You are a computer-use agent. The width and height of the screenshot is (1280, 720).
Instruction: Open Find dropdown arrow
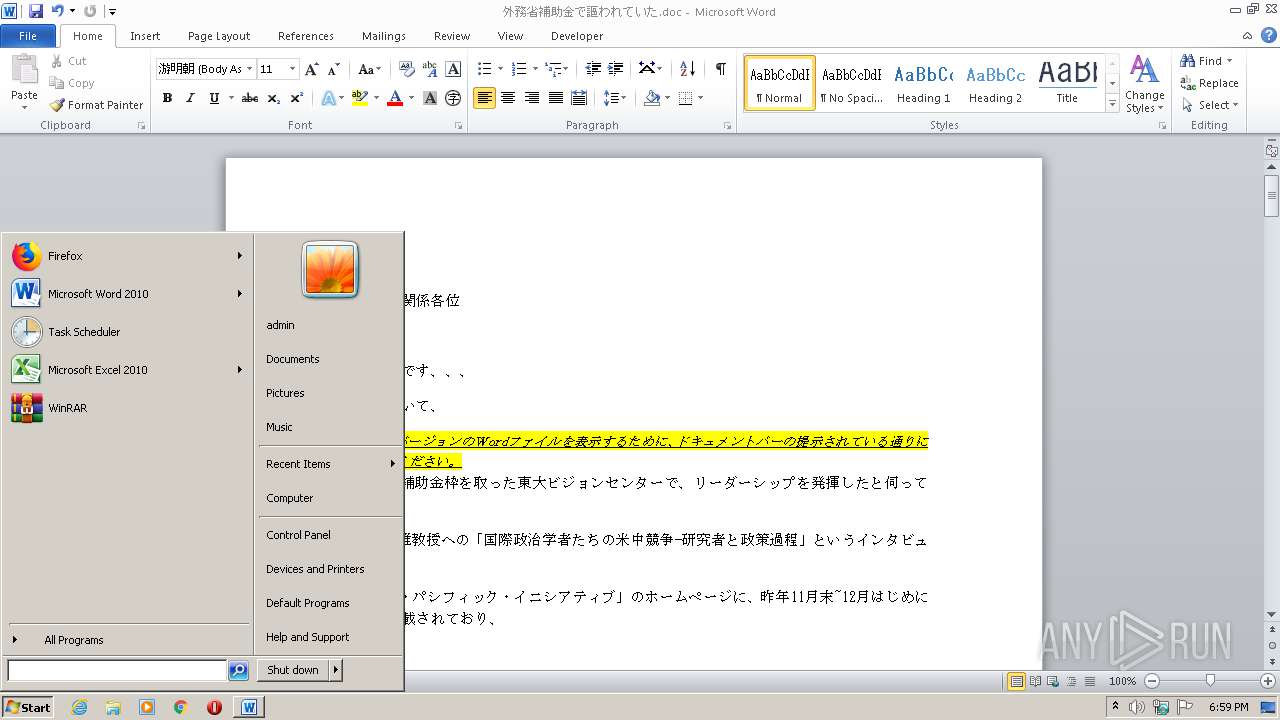click(1229, 61)
